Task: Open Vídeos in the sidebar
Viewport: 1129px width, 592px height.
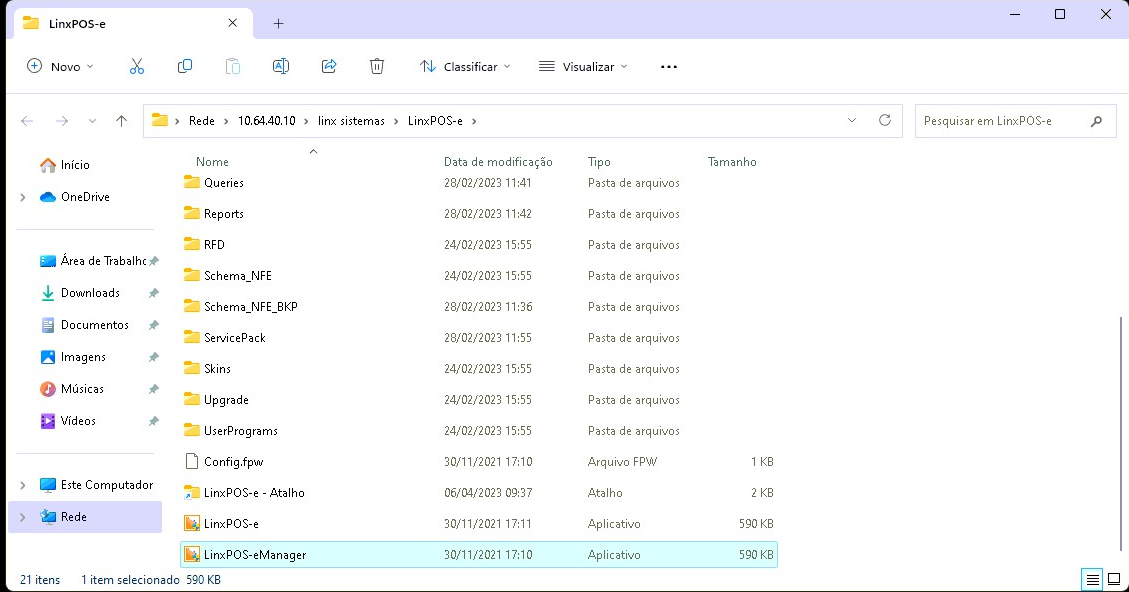Action: click(x=68, y=421)
